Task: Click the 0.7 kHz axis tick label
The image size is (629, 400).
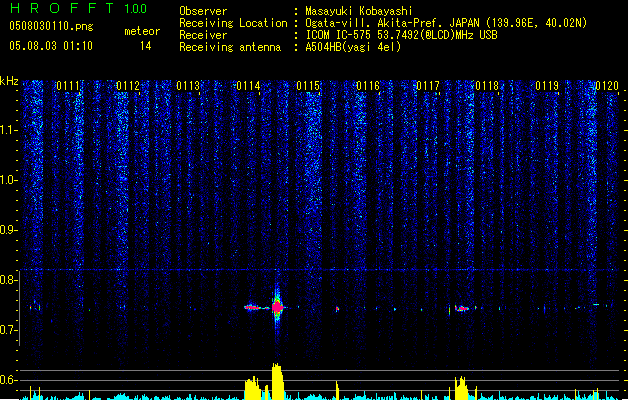Action: [x=9, y=330]
